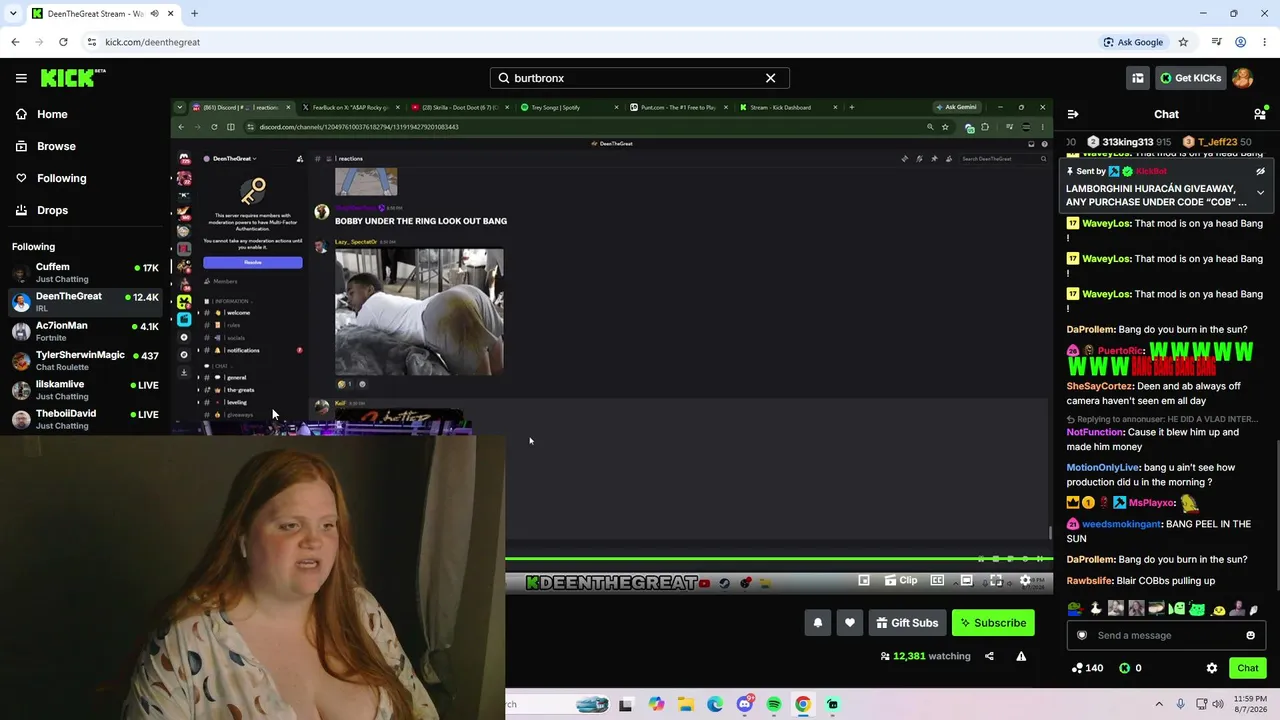
Task: Follow with the heart button
Action: pos(850,623)
